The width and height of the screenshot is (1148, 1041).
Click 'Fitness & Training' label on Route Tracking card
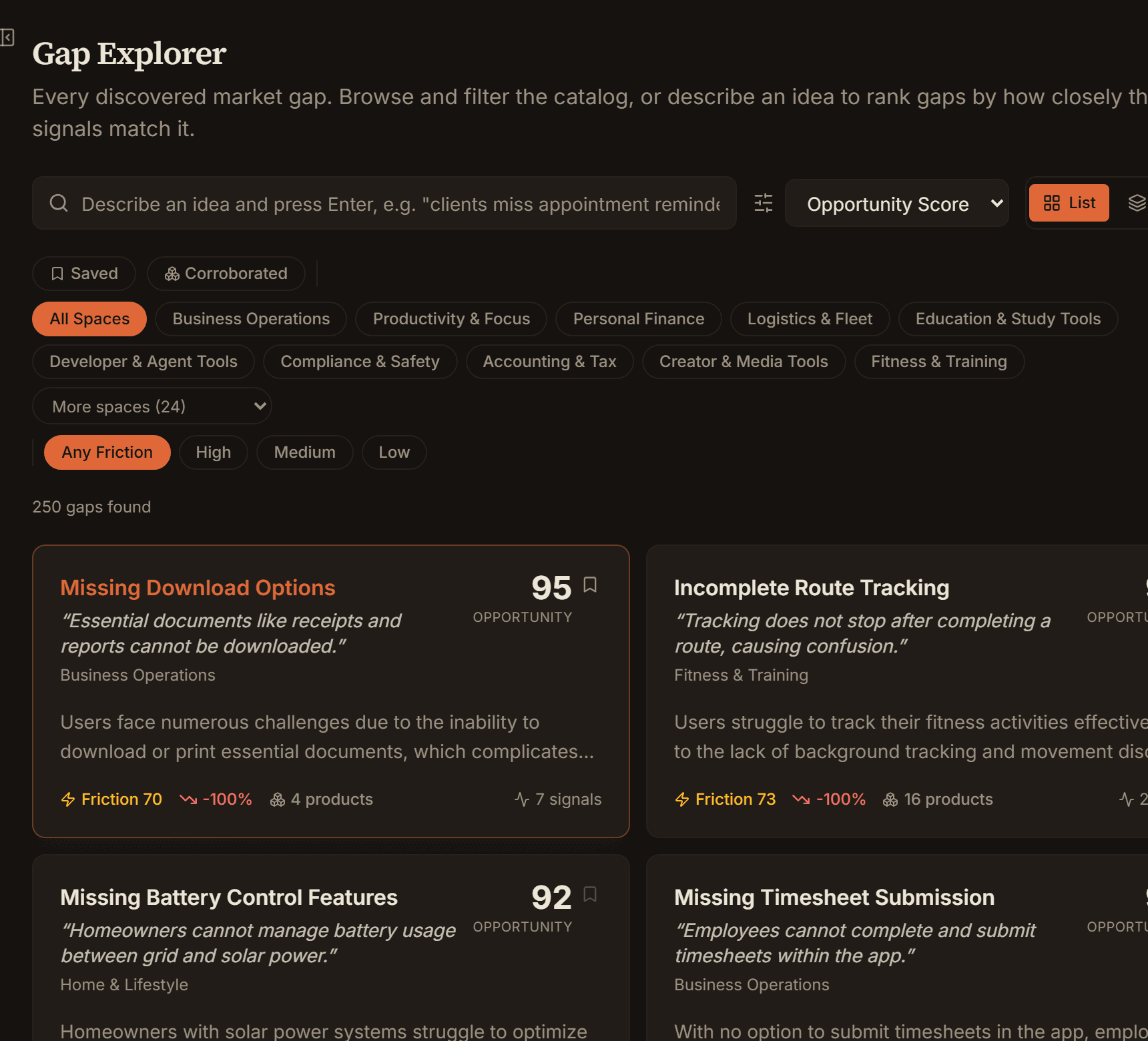click(741, 675)
